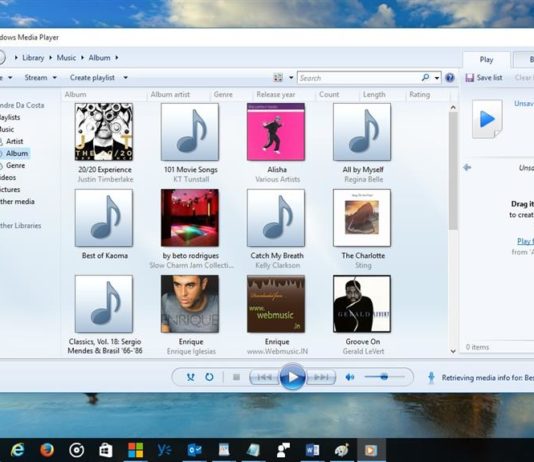This screenshot has height=462, width=534.
Task: Click Create playlist button
Action: [x=92, y=78]
